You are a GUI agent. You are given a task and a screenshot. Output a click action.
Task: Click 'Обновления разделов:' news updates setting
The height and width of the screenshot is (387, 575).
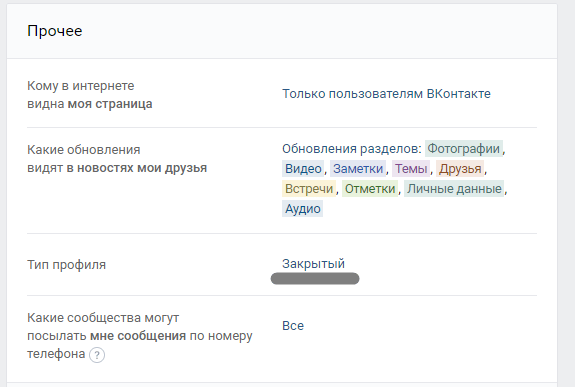click(352, 149)
